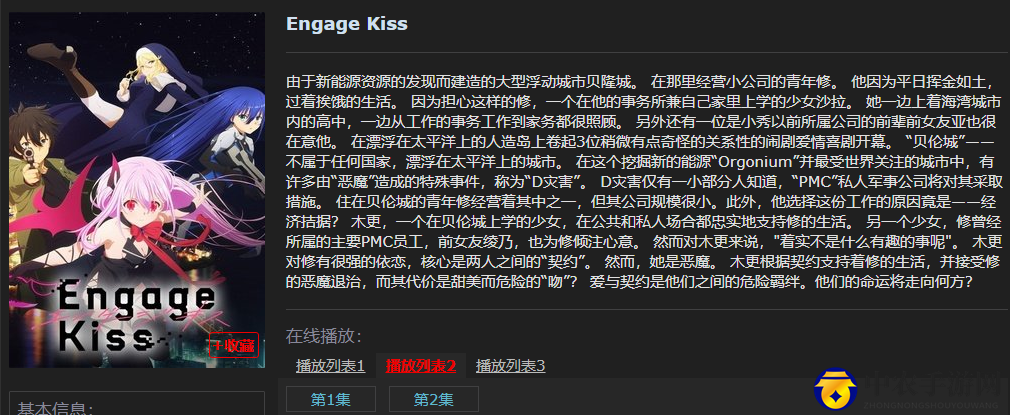This screenshot has height=415, width=1010.
Task: Open the Engage Kiss poster image
Action: (137, 190)
